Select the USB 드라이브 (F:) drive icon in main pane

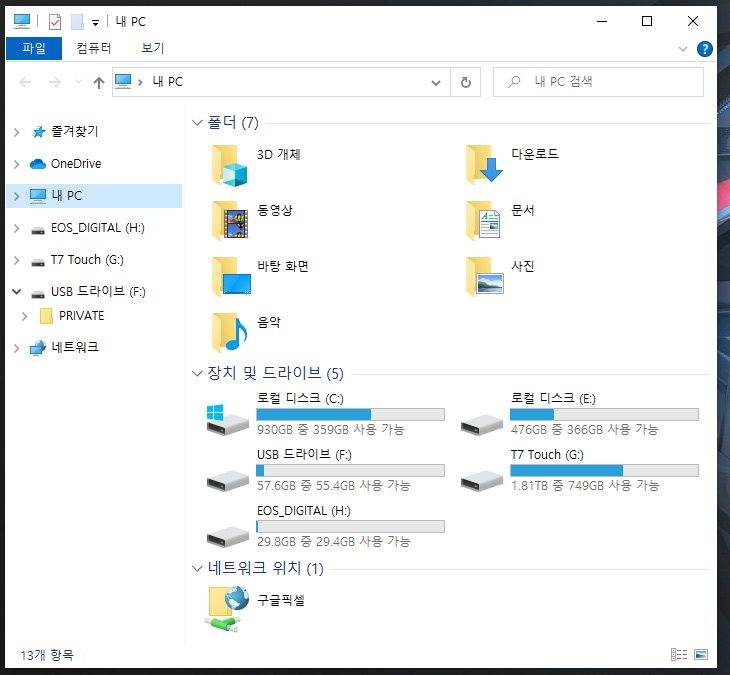click(x=228, y=480)
